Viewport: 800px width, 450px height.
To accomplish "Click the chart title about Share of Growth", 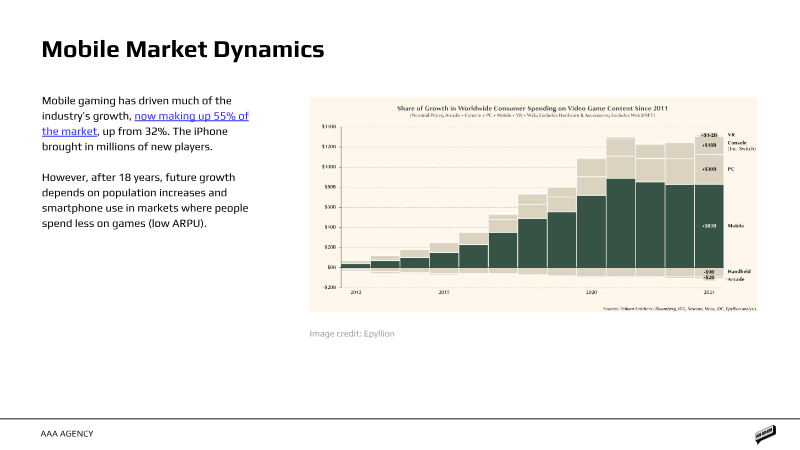I will pyautogui.click(x=532, y=107).
